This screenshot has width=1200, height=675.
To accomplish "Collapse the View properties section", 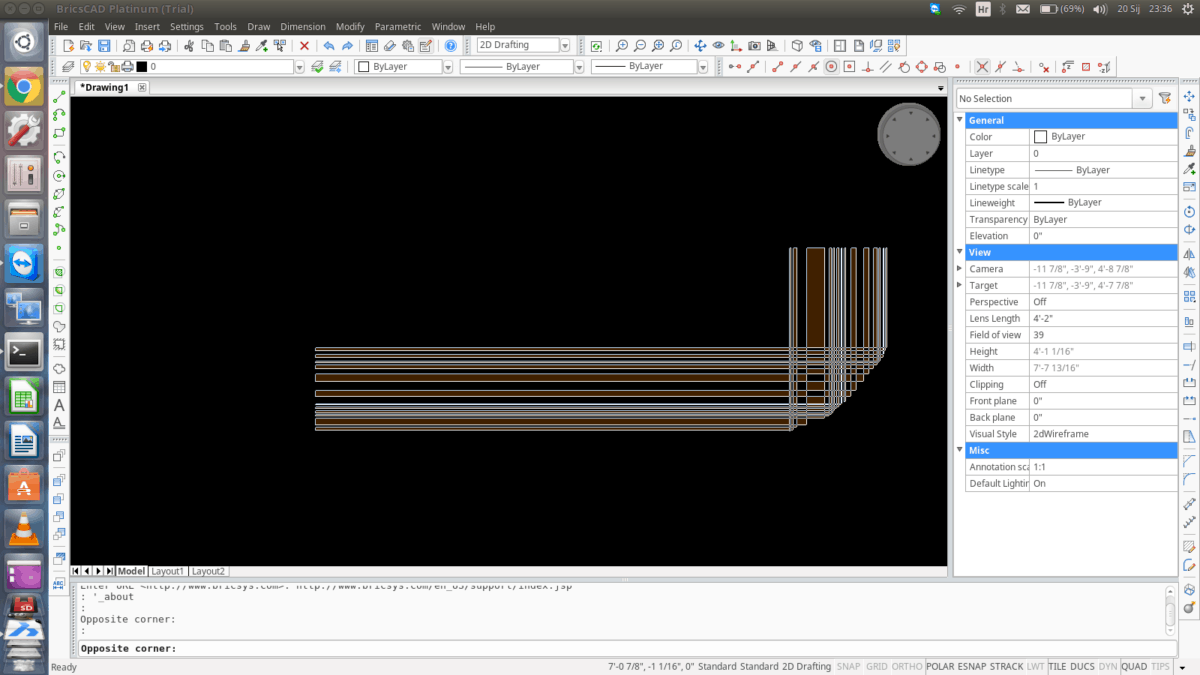I will coord(960,252).
